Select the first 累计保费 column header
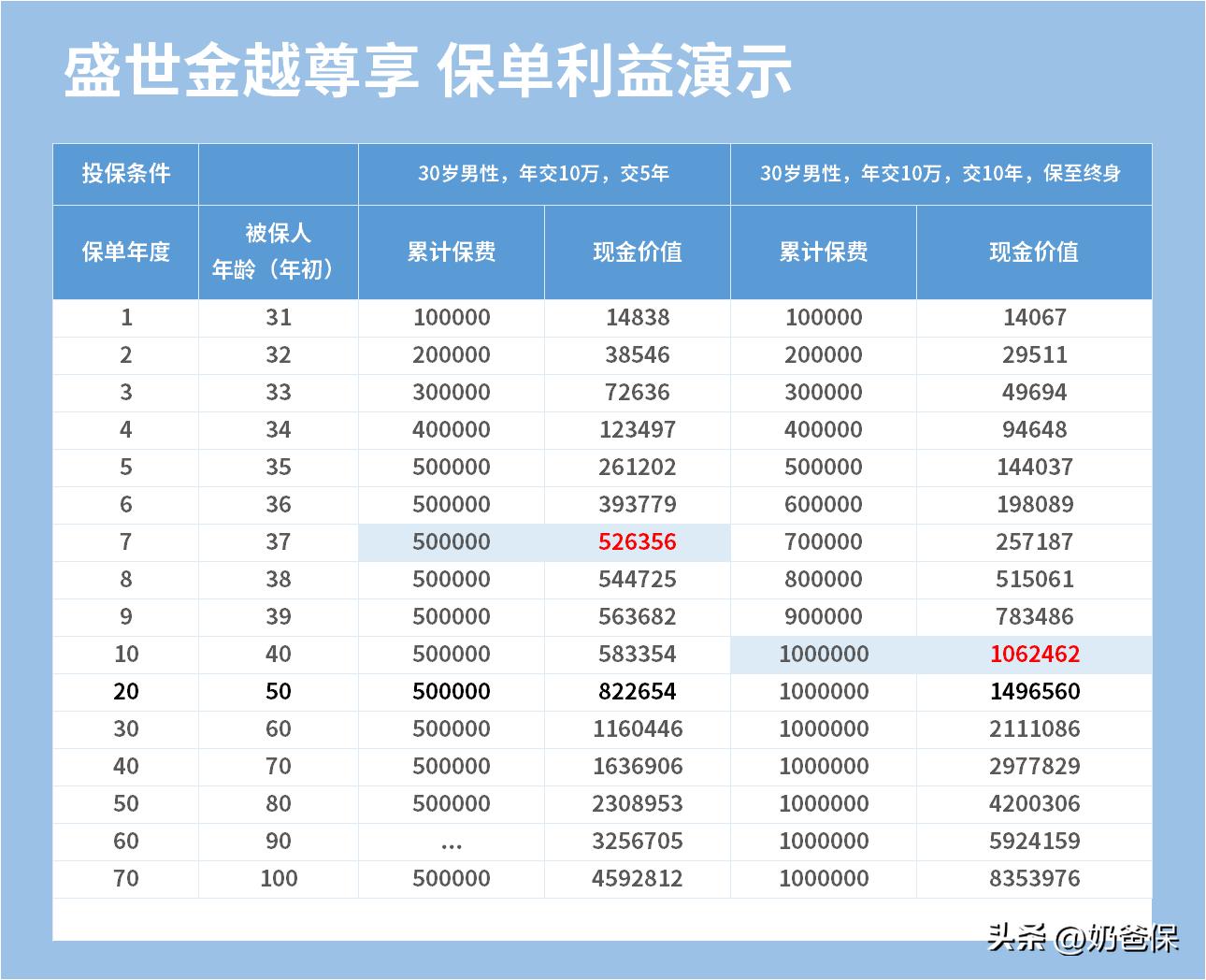1206x980 pixels. pyautogui.click(x=452, y=251)
